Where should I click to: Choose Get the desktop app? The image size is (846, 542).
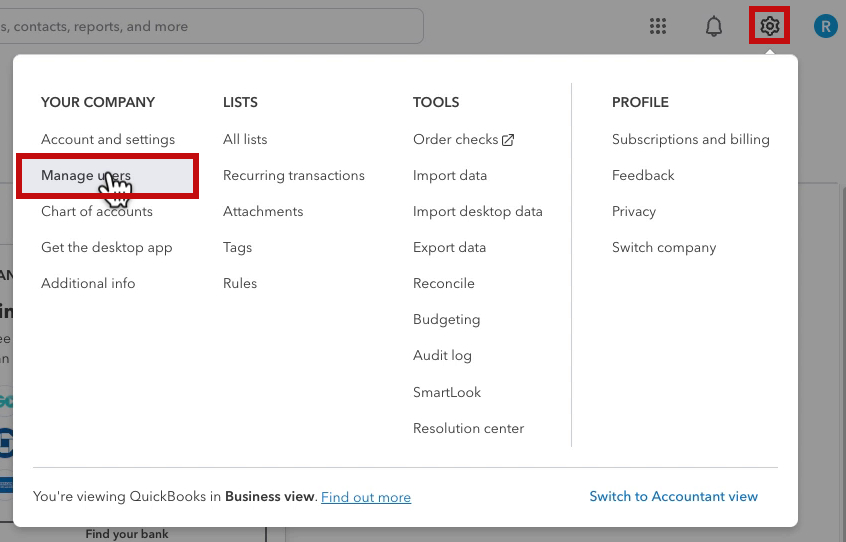coord(107,248)
